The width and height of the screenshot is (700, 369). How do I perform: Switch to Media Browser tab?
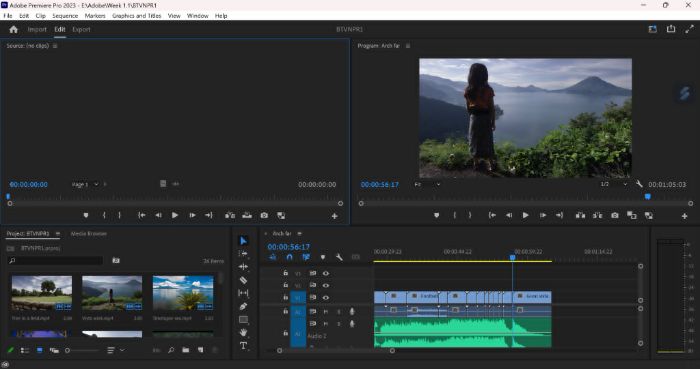tap(88, 234)
